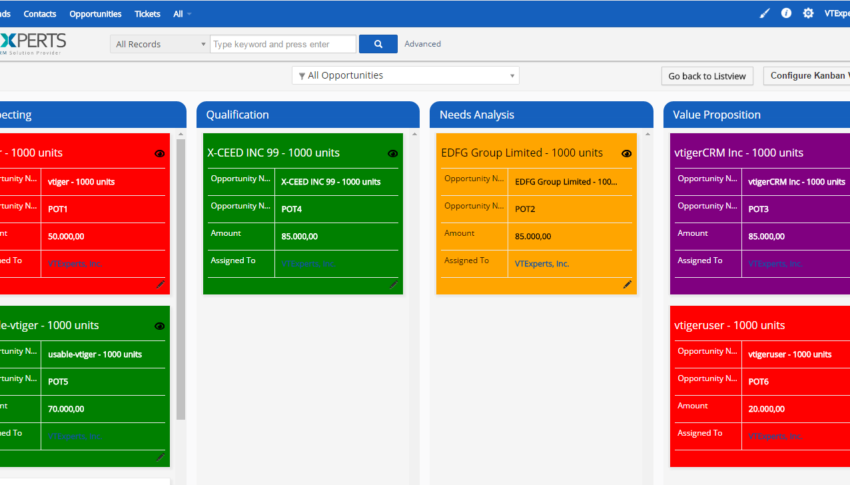This screenshot has width=850, height=485.
Task: Open the All menu dropdown arrow
Action: pos(189,14)
